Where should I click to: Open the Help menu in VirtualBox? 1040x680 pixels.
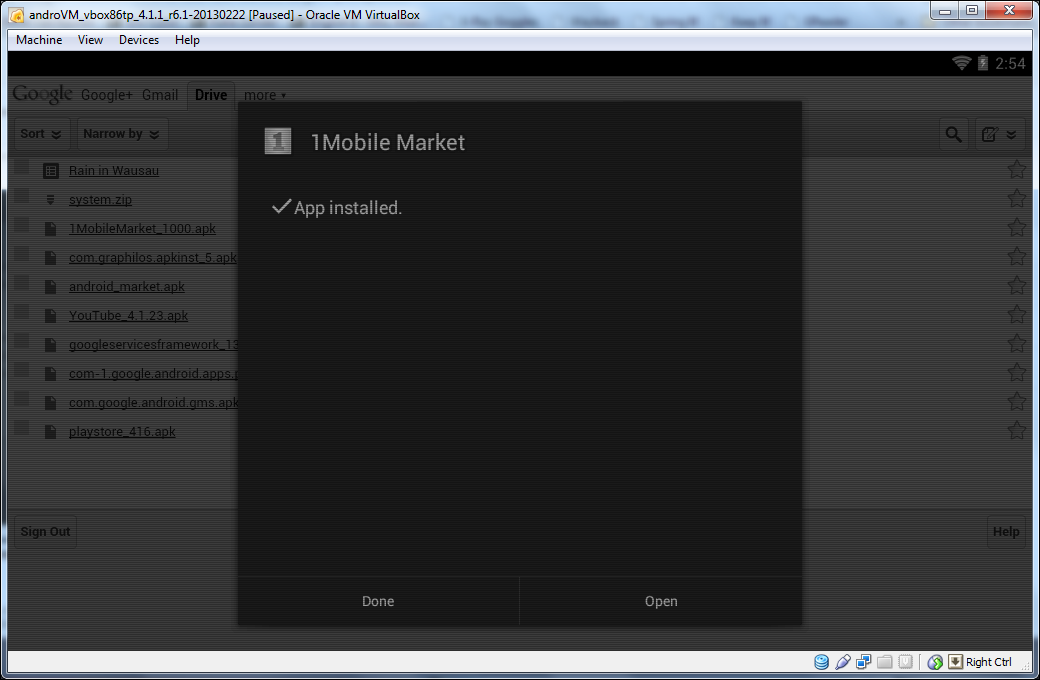click(x=187, y=40)
